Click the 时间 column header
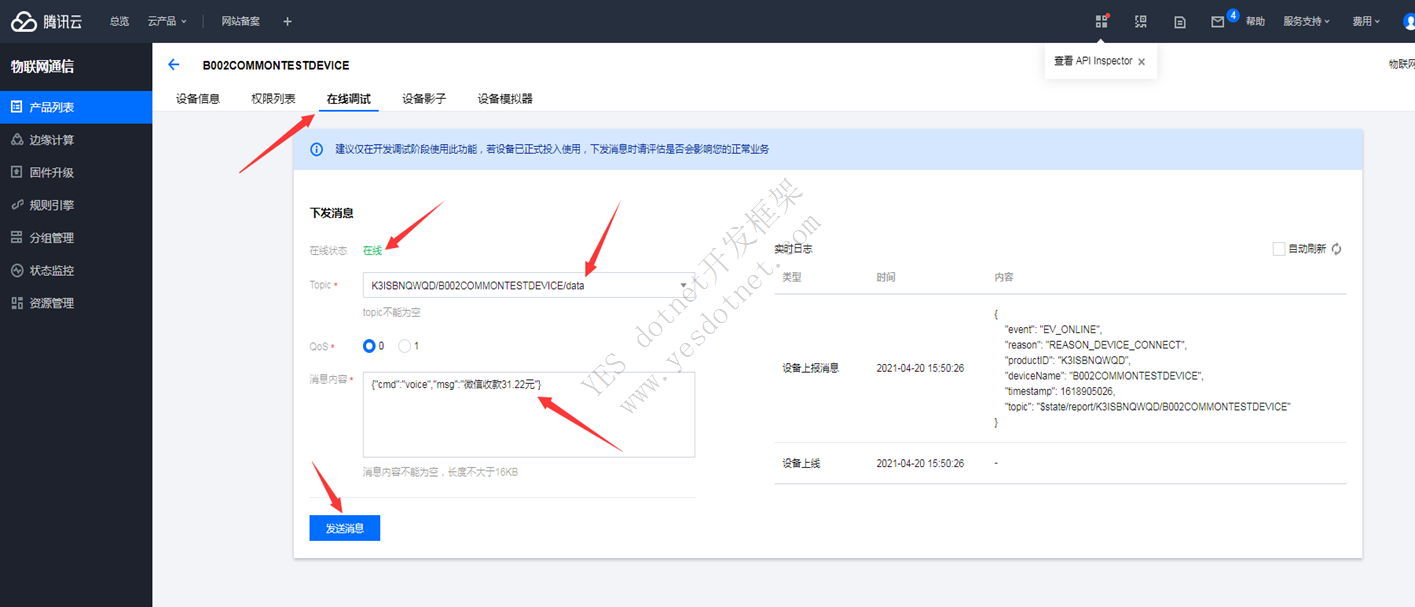The height and width of the screenshot is (607, 1415). point(886,277)
